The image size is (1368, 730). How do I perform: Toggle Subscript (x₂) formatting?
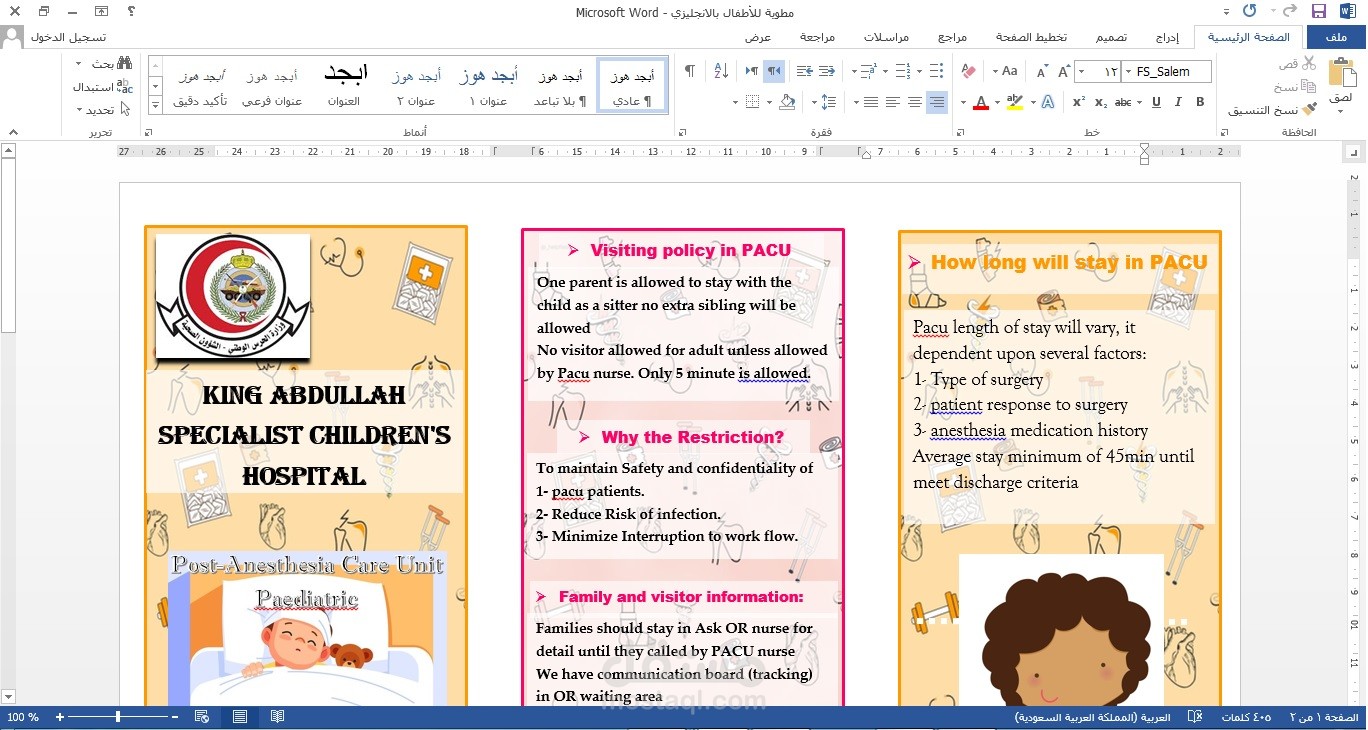point(1100,102)
